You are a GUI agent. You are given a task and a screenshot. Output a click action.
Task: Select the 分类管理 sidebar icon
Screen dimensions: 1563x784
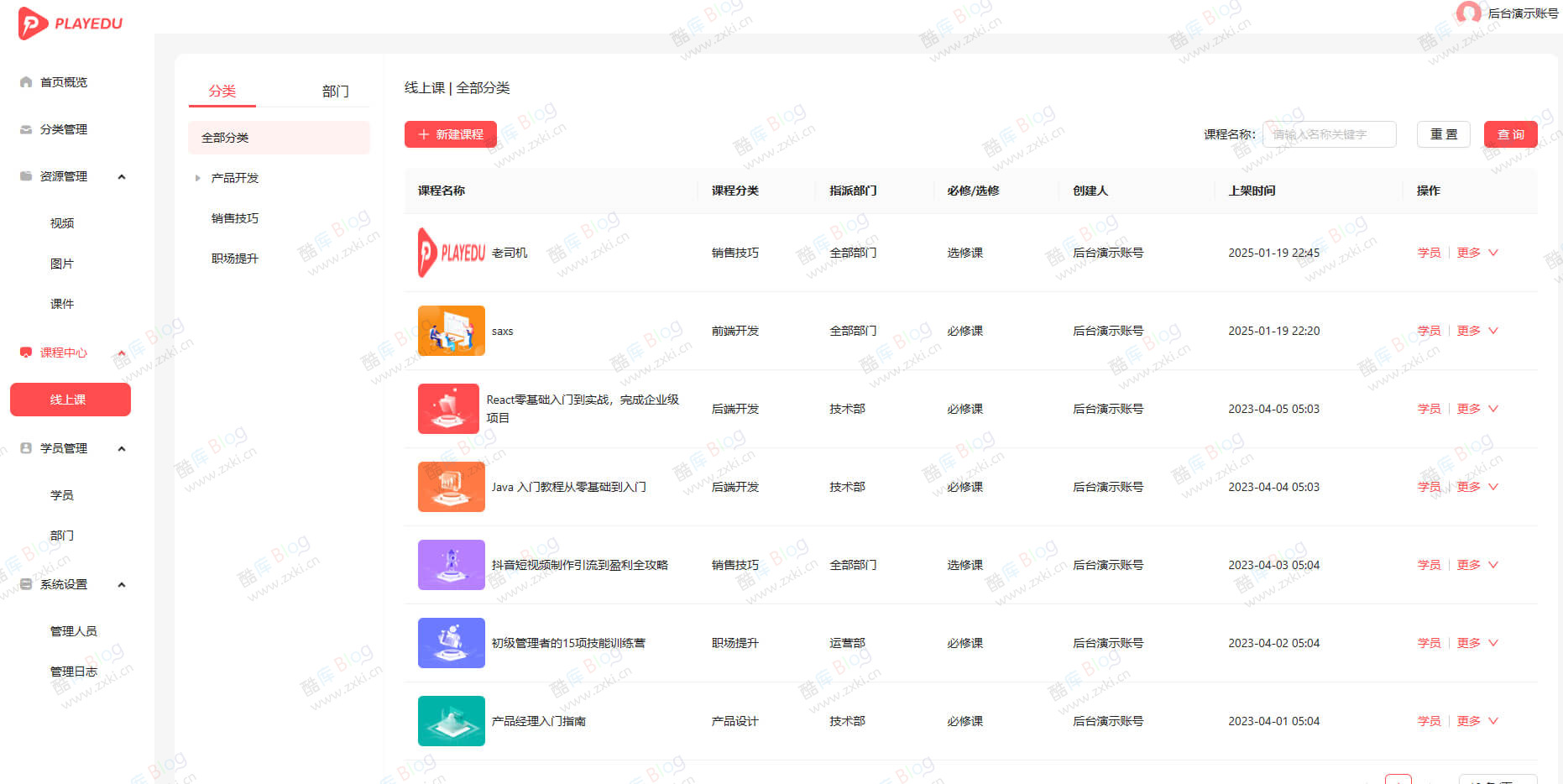click(25, 129)
